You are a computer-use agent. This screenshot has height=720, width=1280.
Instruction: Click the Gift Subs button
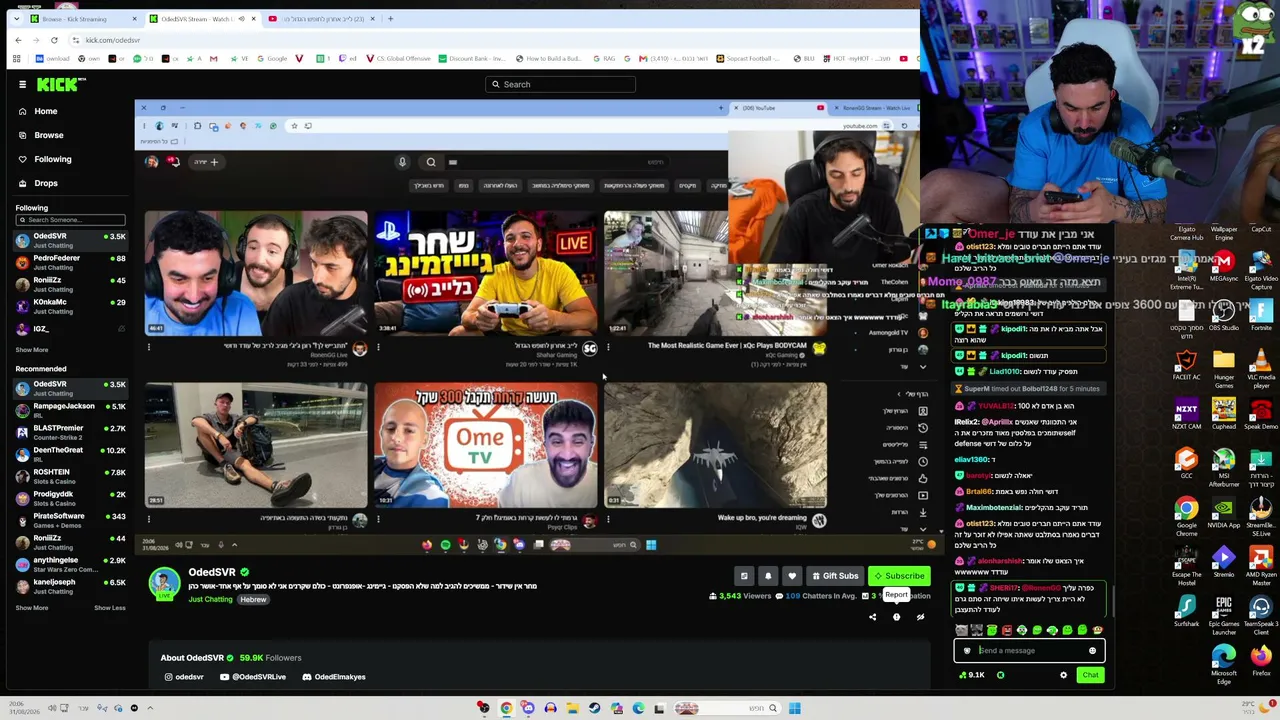pos(835,576)
